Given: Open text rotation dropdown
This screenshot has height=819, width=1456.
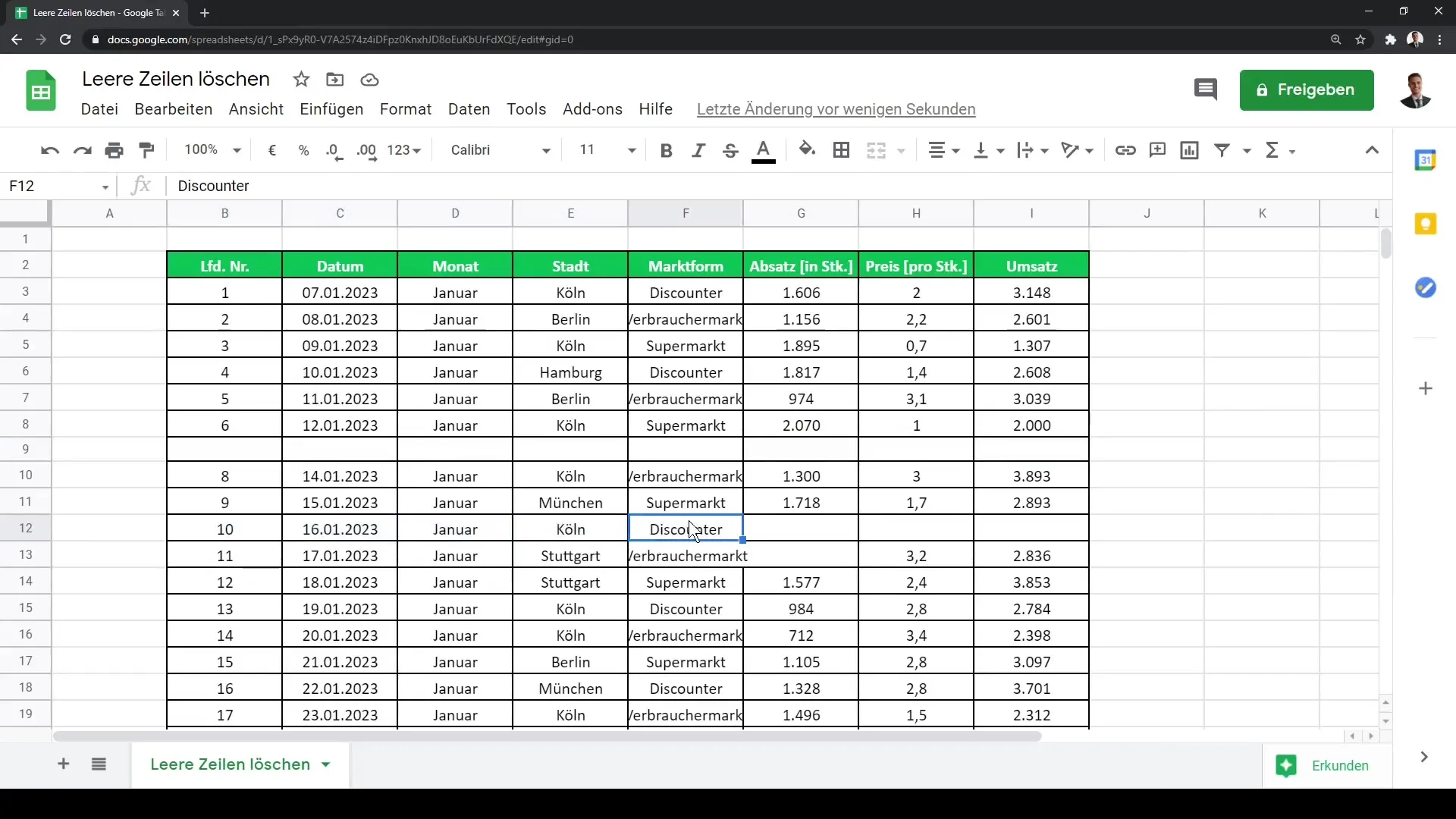Looking at the screenshot, I should (x=1077, y=150).
